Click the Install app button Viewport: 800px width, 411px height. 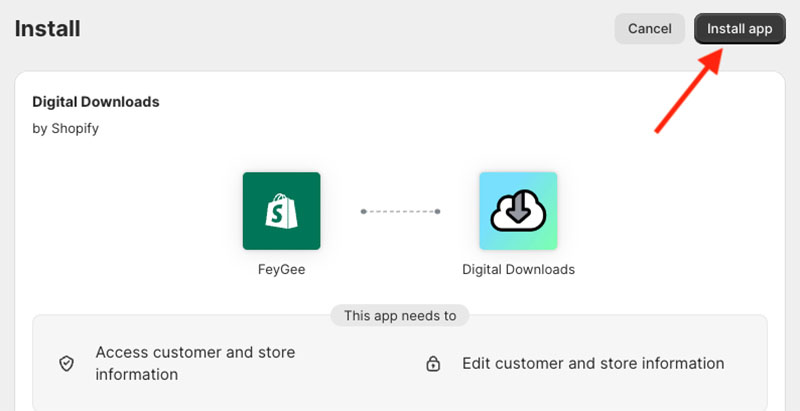click(x=739, y=29)
